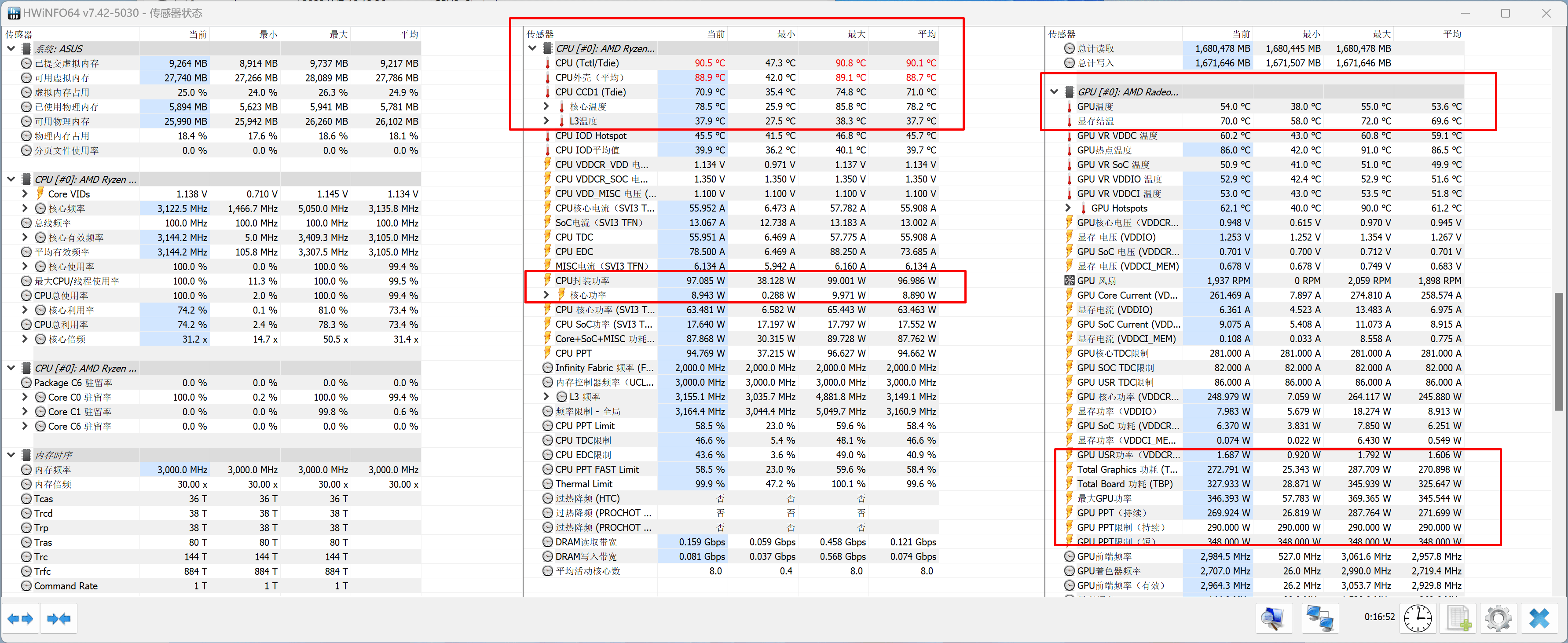Collapse CPU [#0] group containing CPU (Tctl/Tdie)
Image resolution: width=1568 pixels, height=643 pixels.
point(532,48)
